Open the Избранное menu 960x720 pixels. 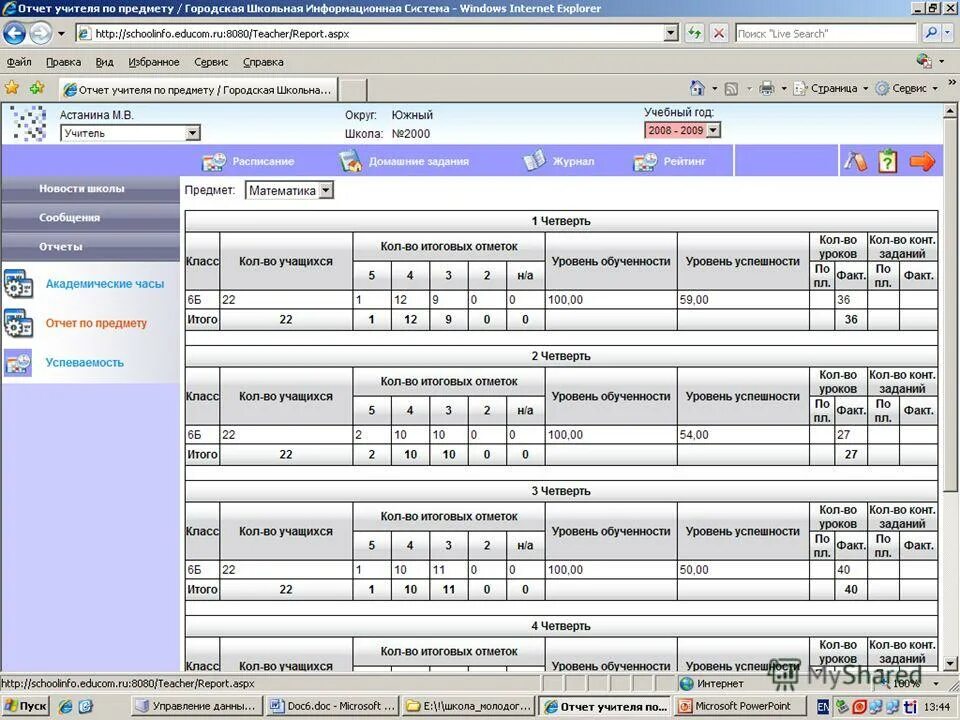154,62
